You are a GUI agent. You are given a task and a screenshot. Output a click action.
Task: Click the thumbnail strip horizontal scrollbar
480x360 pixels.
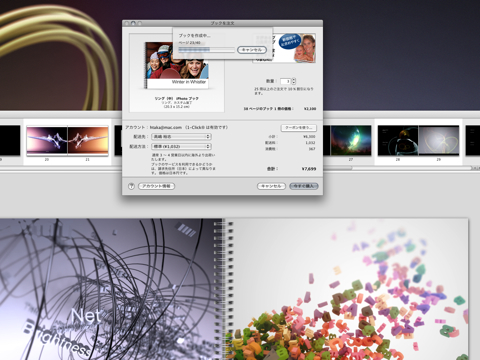click(x=398, y=168)
